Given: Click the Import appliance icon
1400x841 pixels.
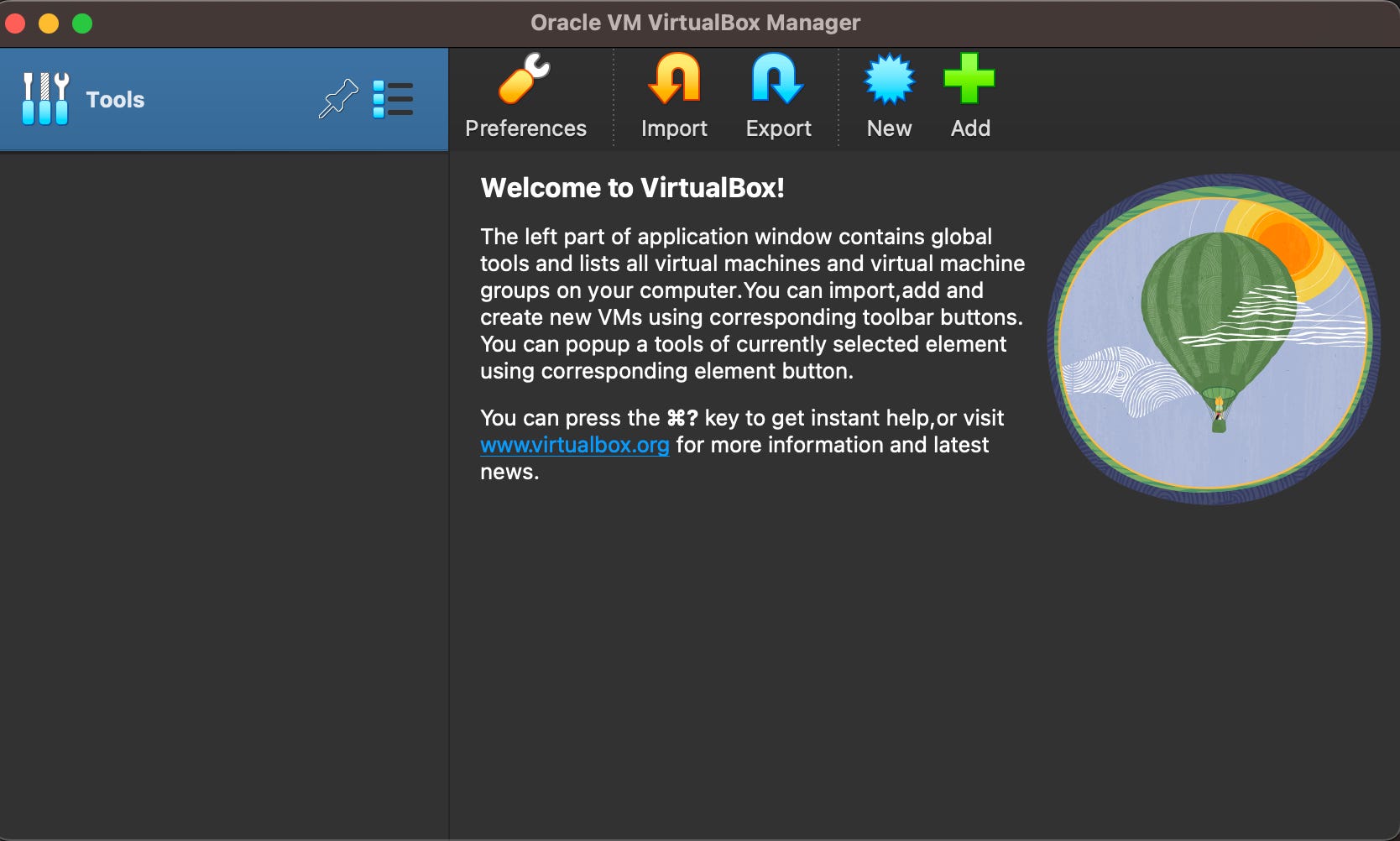Looking at the screenshot, I should pyautogui.click(x=674, y=79).
